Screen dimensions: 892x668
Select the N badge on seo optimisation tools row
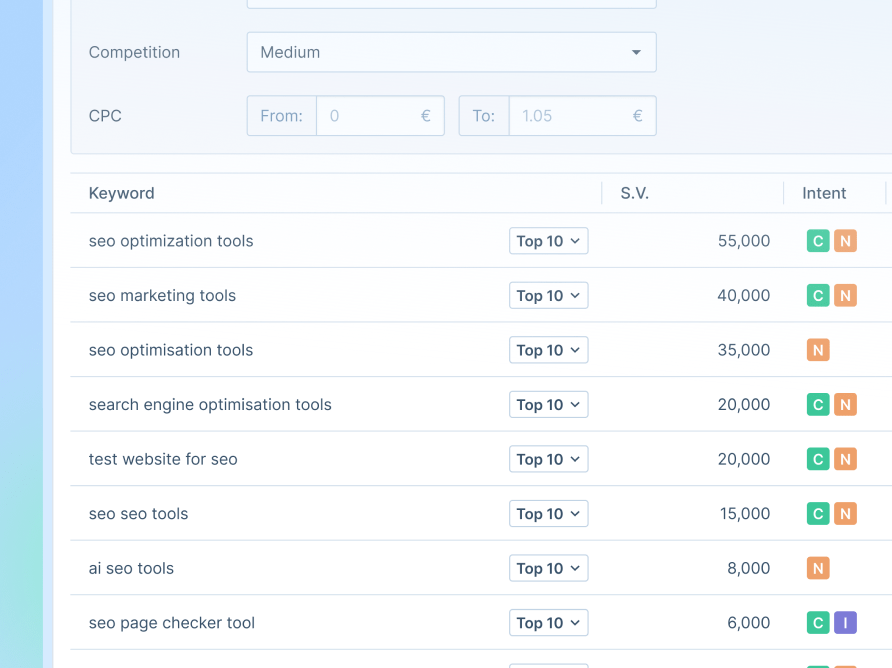coord(817,350)
